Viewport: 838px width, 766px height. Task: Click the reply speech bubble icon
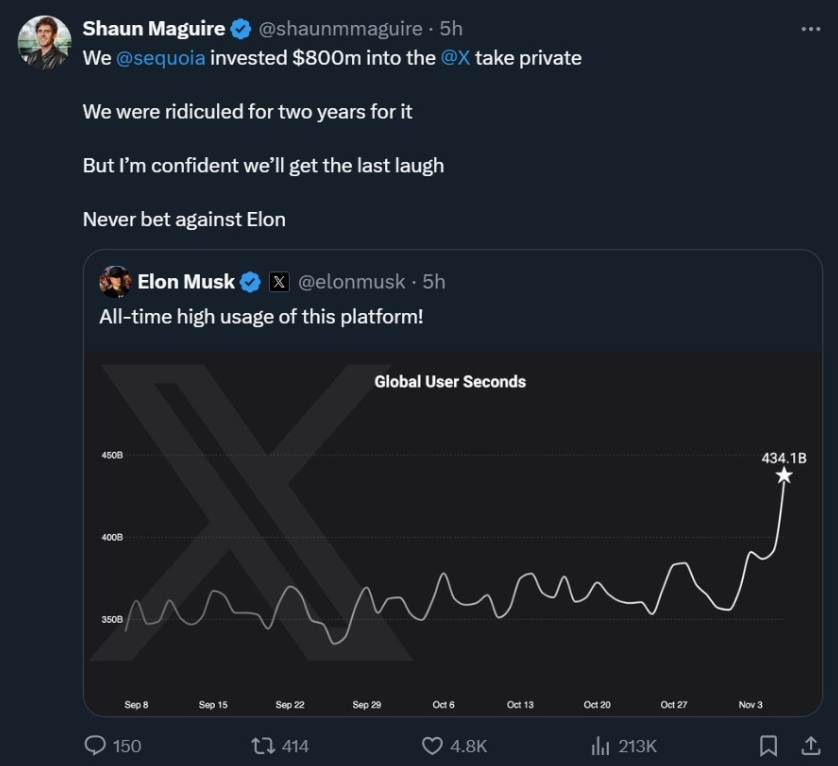click(x=95, y=745)
